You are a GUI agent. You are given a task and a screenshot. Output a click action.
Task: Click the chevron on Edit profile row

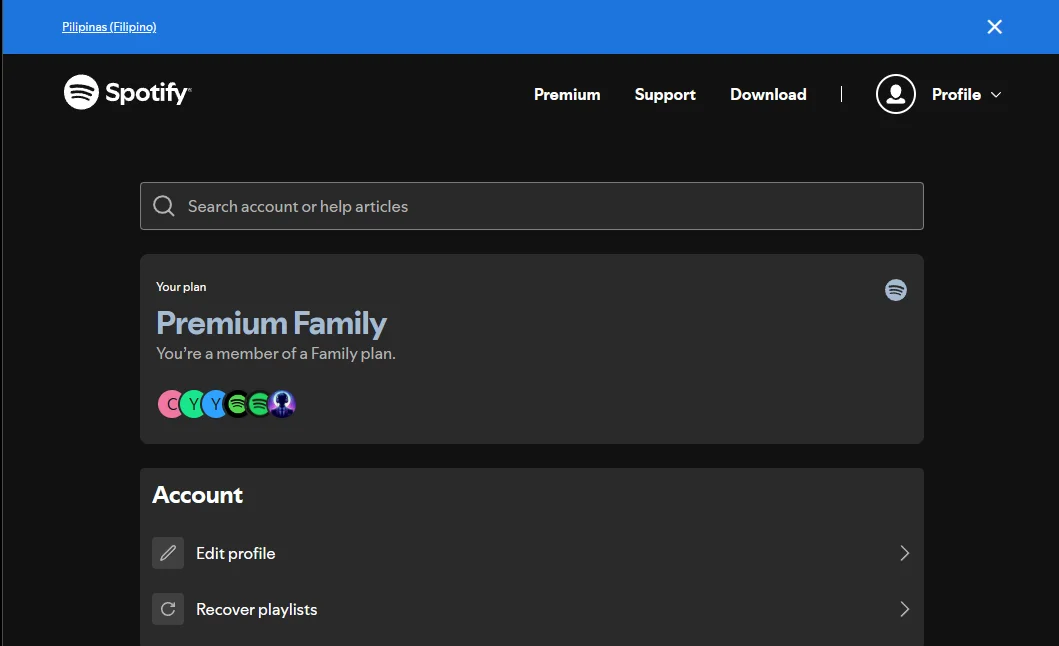pos(904,553)
